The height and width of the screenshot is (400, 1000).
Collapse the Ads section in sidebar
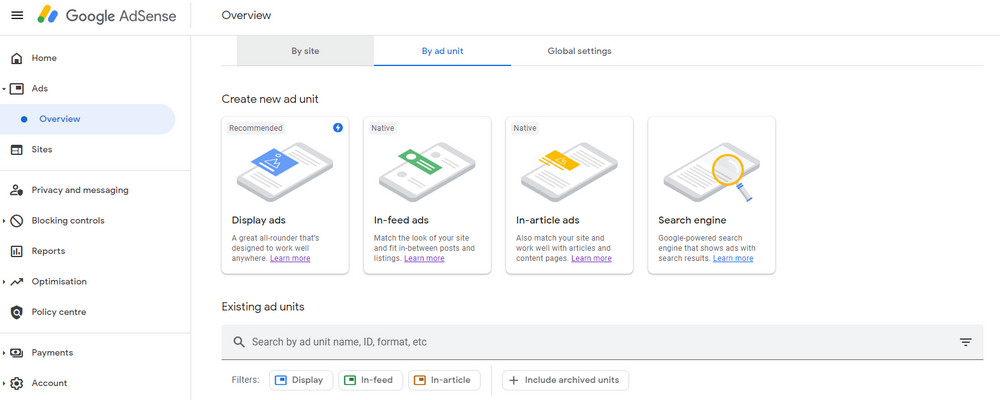coord(4,89)
